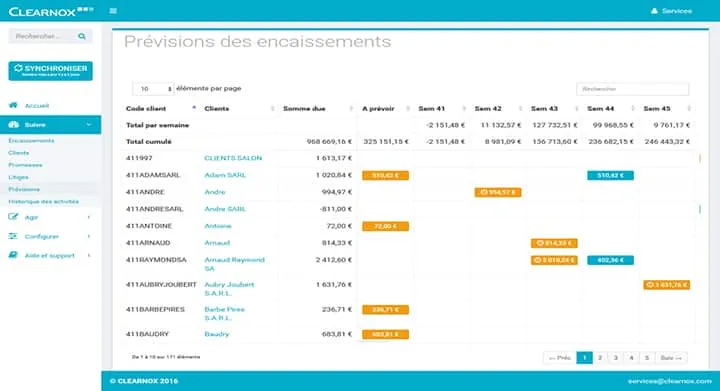Sort by A prévoir column arrow
720x391 pixels.
408,108
